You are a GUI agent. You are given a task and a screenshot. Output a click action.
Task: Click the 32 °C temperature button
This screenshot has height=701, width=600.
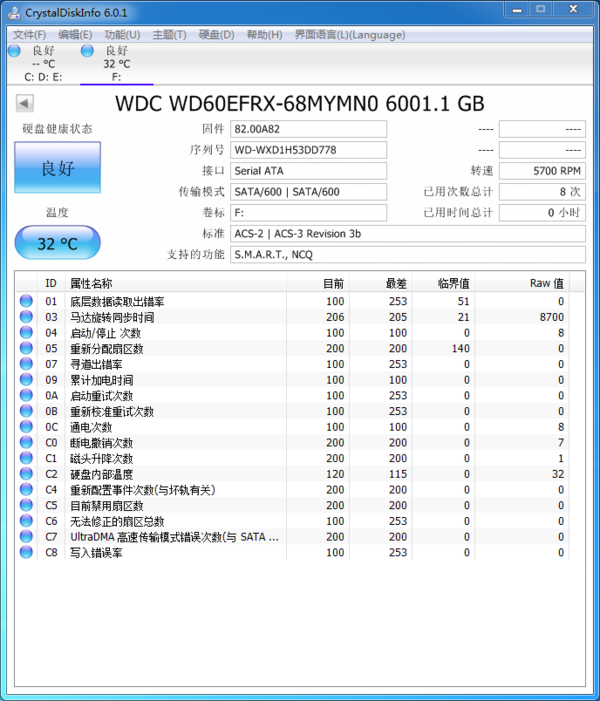tap(58, 243)
